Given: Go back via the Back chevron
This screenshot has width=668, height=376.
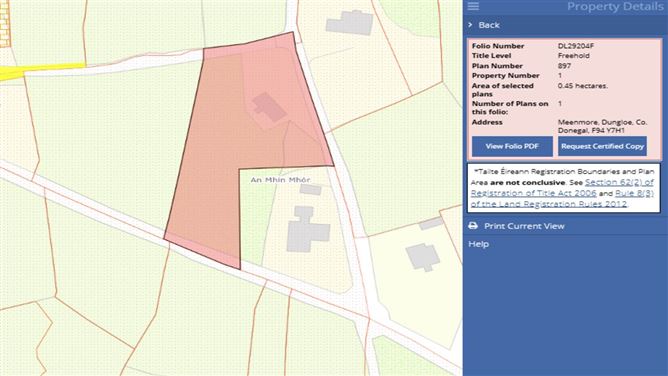Looking at the screenshot, I should (x=470, y=25).
